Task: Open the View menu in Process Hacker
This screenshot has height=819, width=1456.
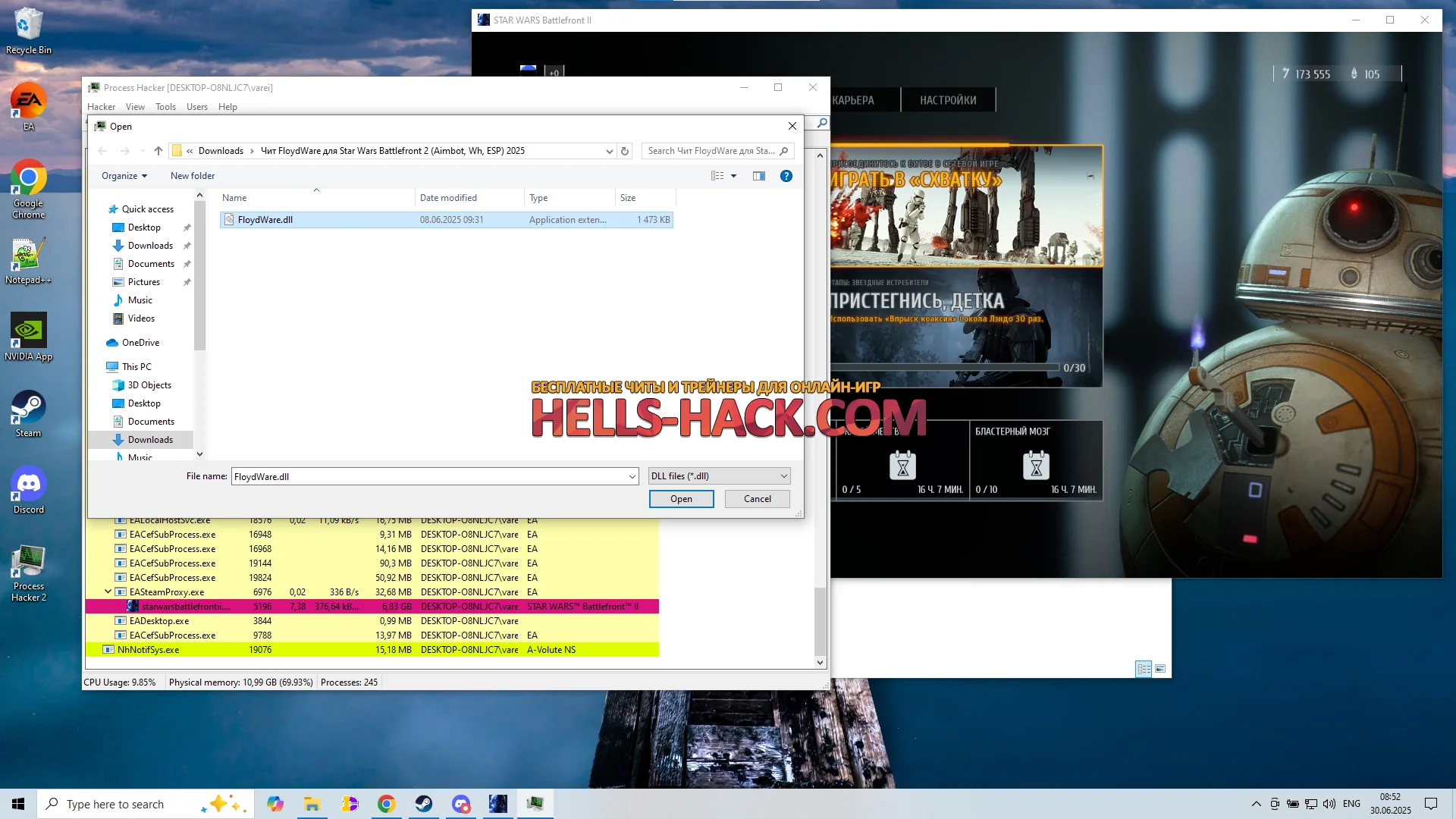Action: tap(135, 107)
